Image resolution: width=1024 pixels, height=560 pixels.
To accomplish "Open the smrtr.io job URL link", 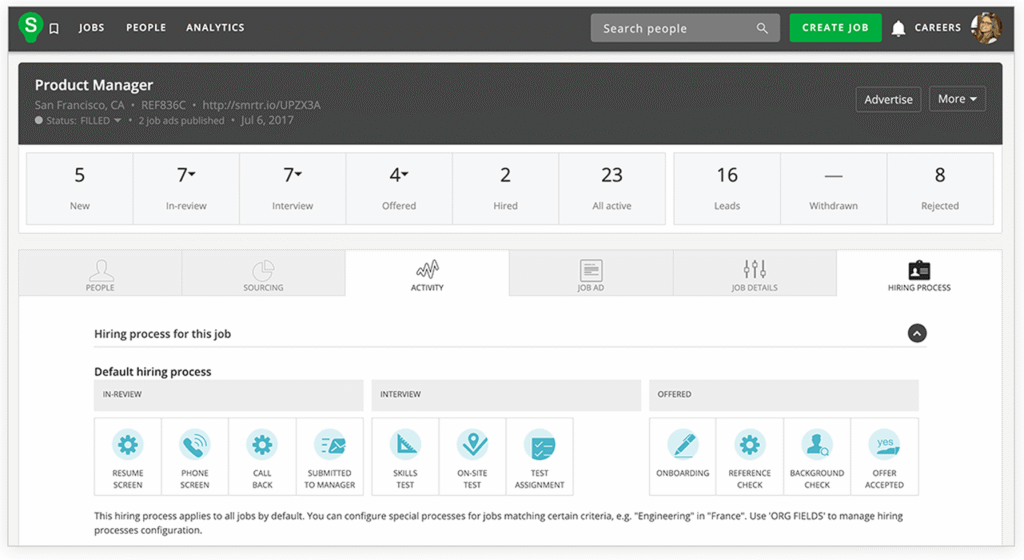I will click(x=261, y=104).
